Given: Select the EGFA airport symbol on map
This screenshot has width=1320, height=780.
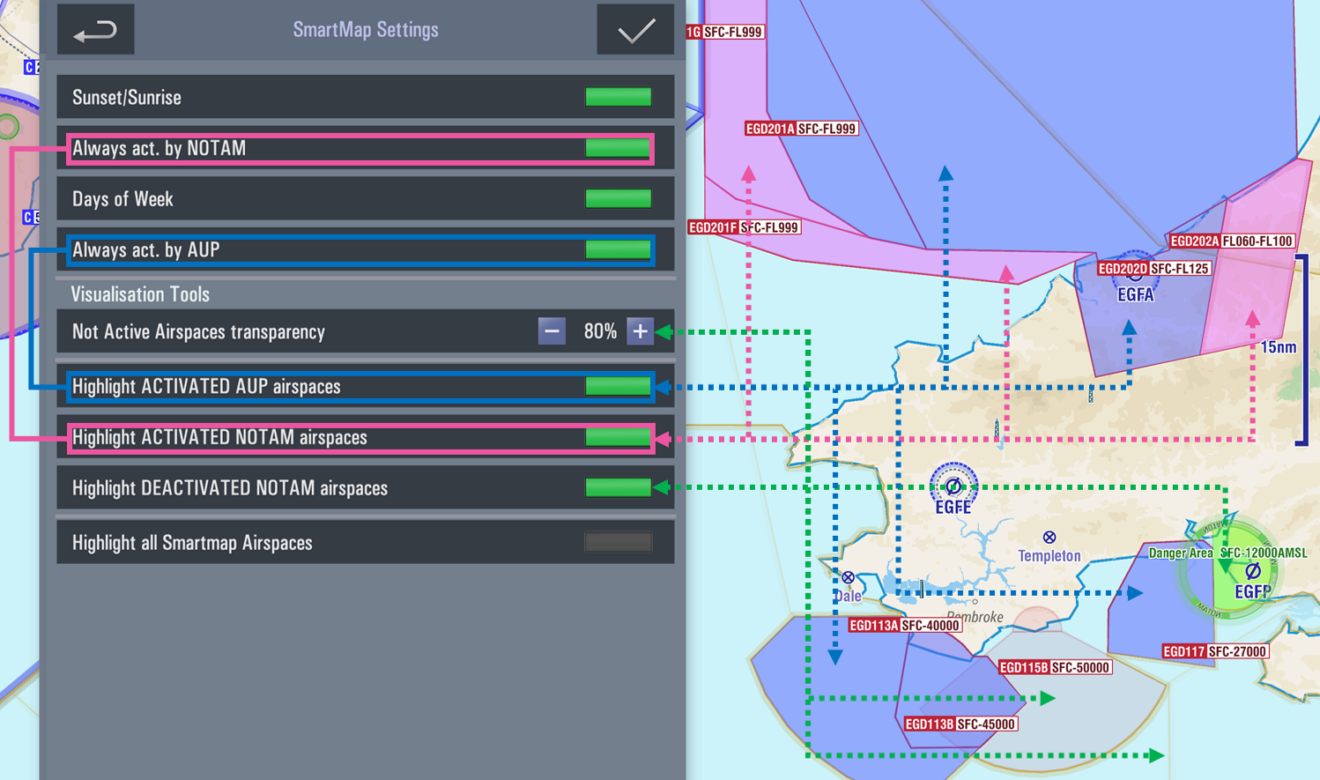Looking at the screenshot, I should (x=1135, y=272).
